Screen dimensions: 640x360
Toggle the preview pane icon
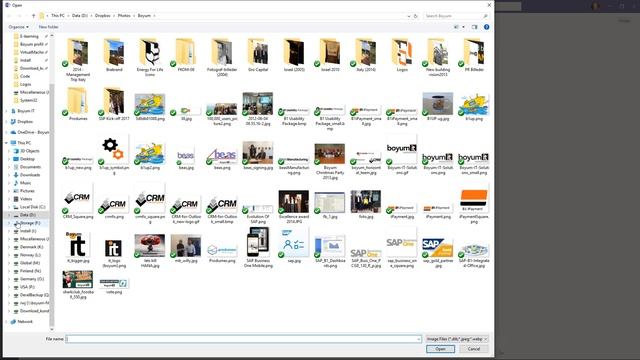474,27
